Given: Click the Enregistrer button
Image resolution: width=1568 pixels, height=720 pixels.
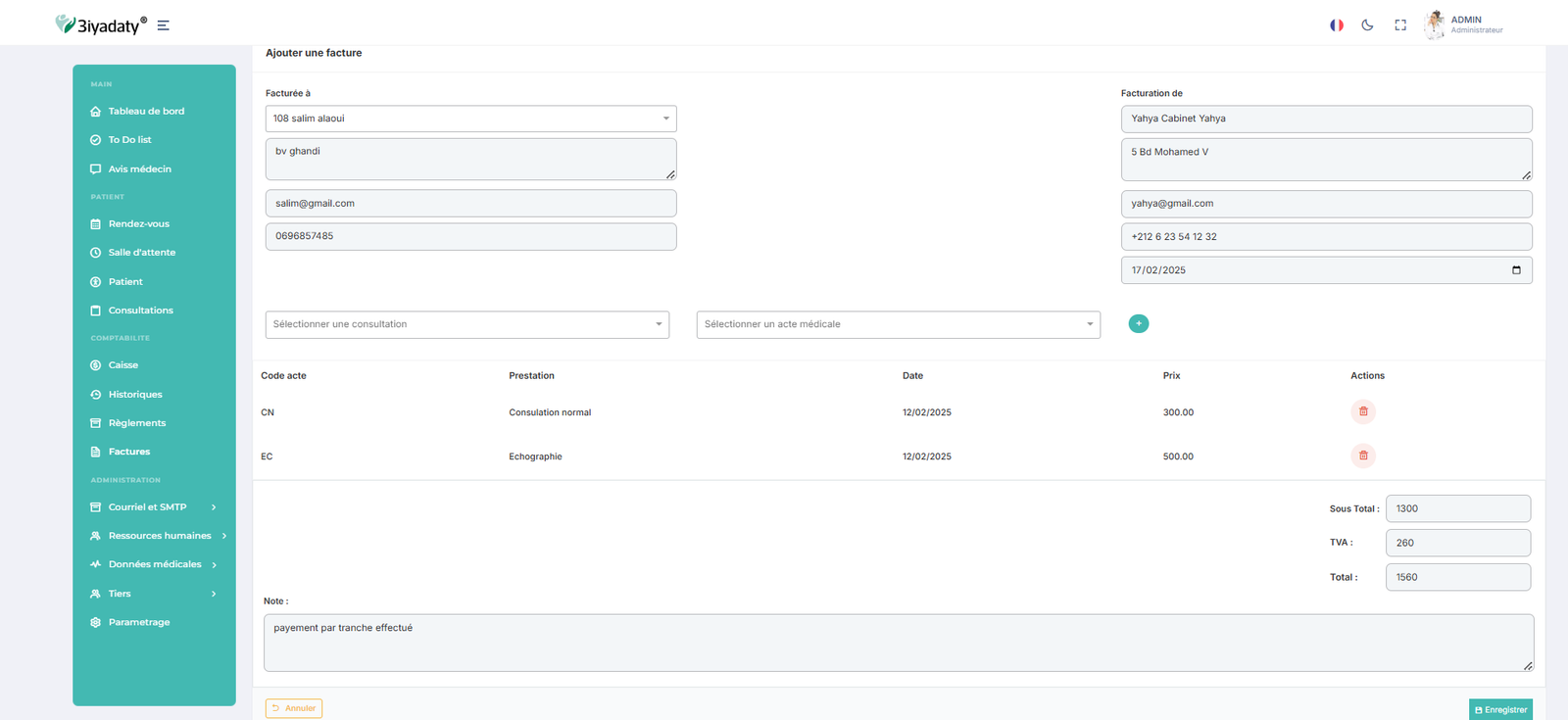Looking at the screenshot, I should 1500,709.
